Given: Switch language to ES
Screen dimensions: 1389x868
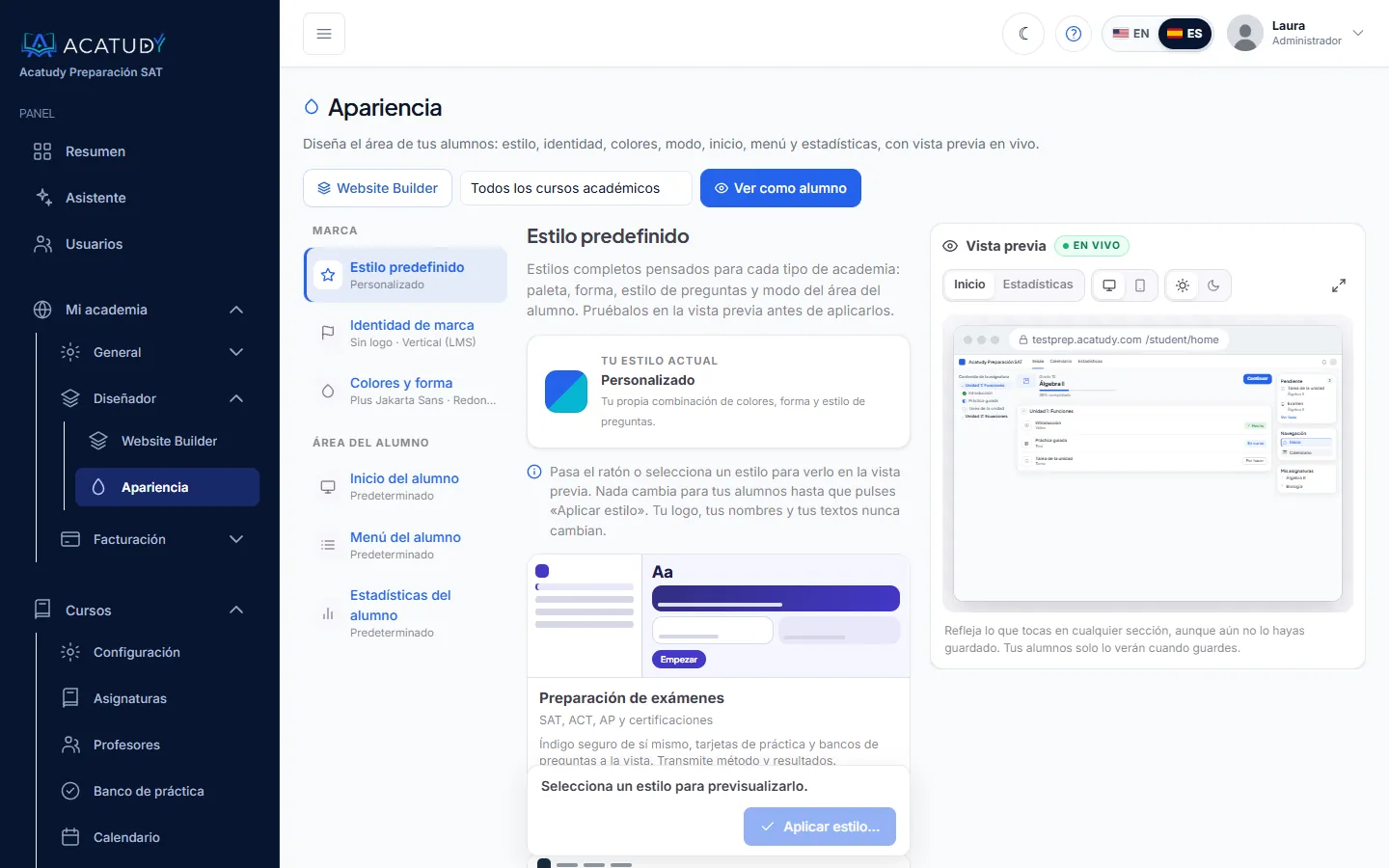Looking at the screenshot, I should coord(1185,34).
